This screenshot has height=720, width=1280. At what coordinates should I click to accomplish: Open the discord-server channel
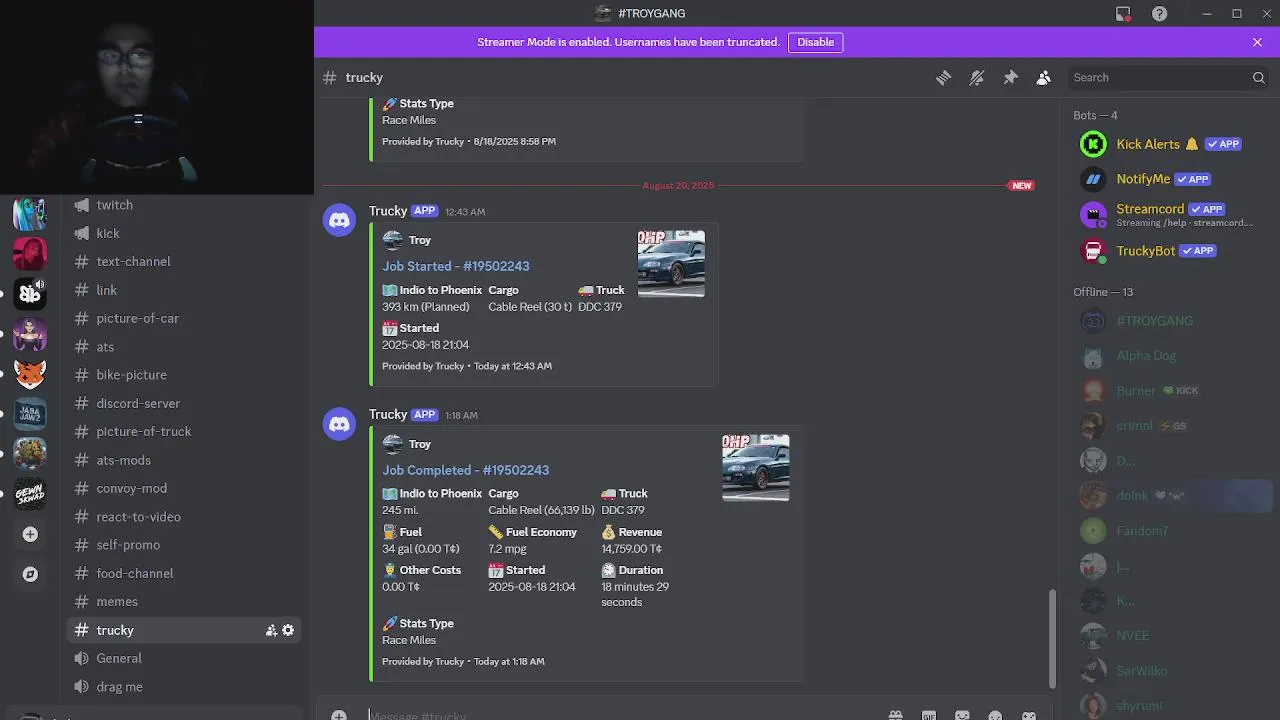tap(183, 403)
